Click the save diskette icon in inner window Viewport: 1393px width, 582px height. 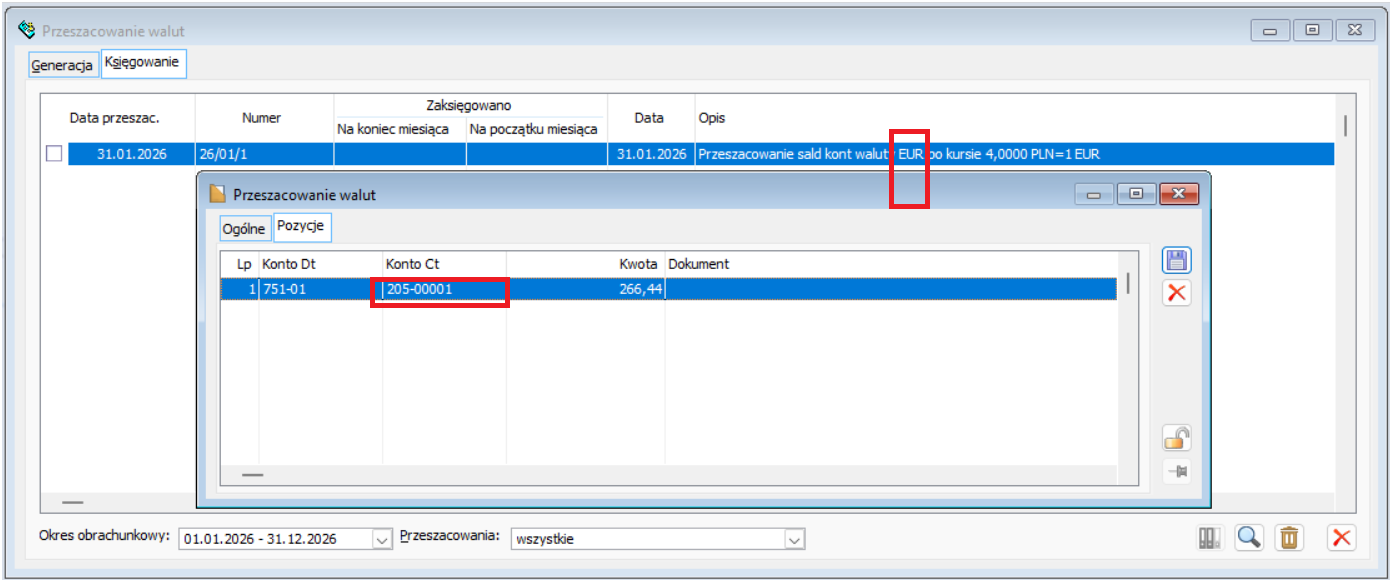(1177, 262)
